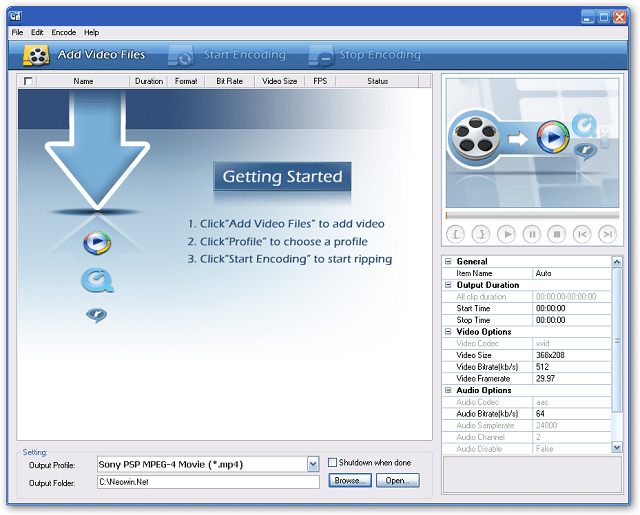The image size is (640, 515).
Task: Click the Audio Samplerate 24000 value
Action: click(571, 425)
